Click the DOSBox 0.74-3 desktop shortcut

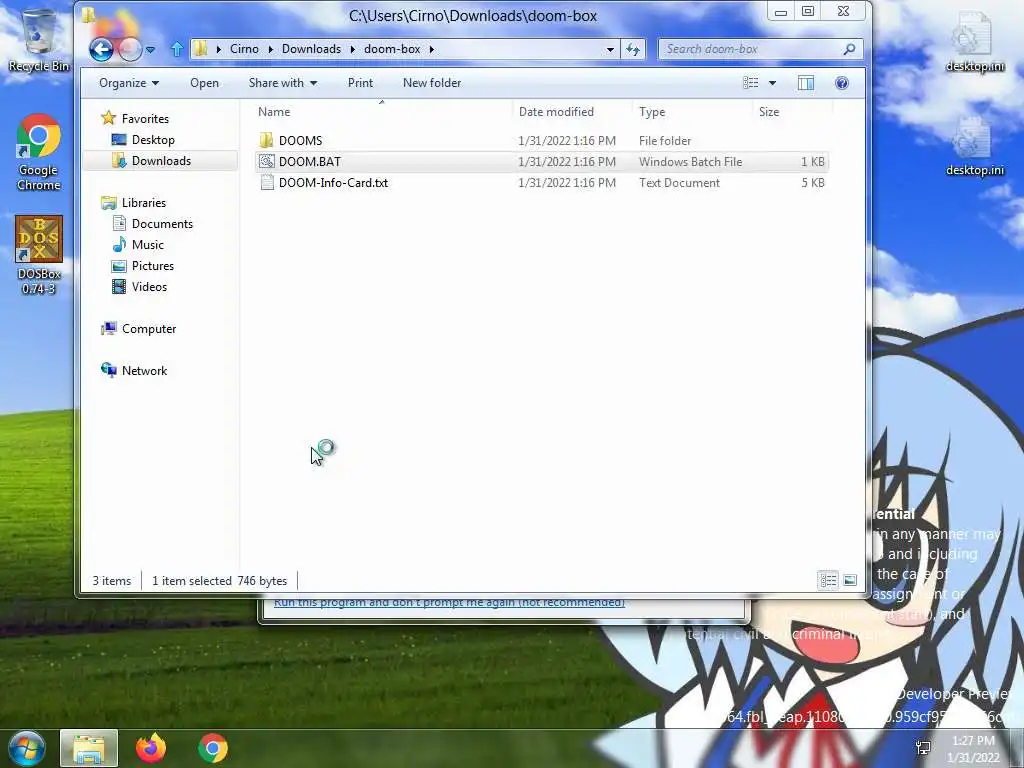click(39, 255)
